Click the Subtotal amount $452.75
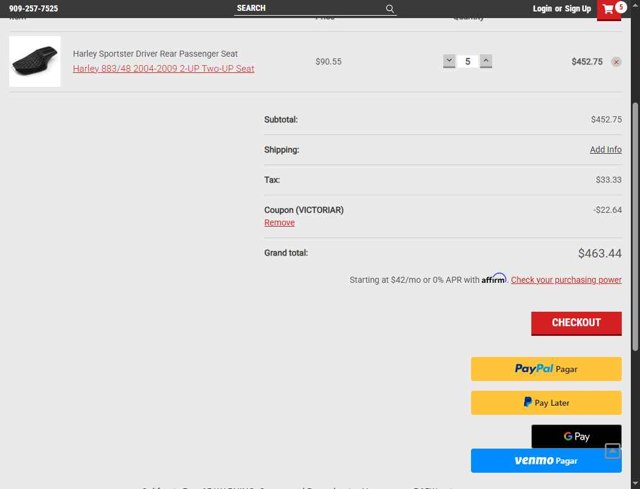The width and height of the screenshot is (640, 489). pos(607,120)
